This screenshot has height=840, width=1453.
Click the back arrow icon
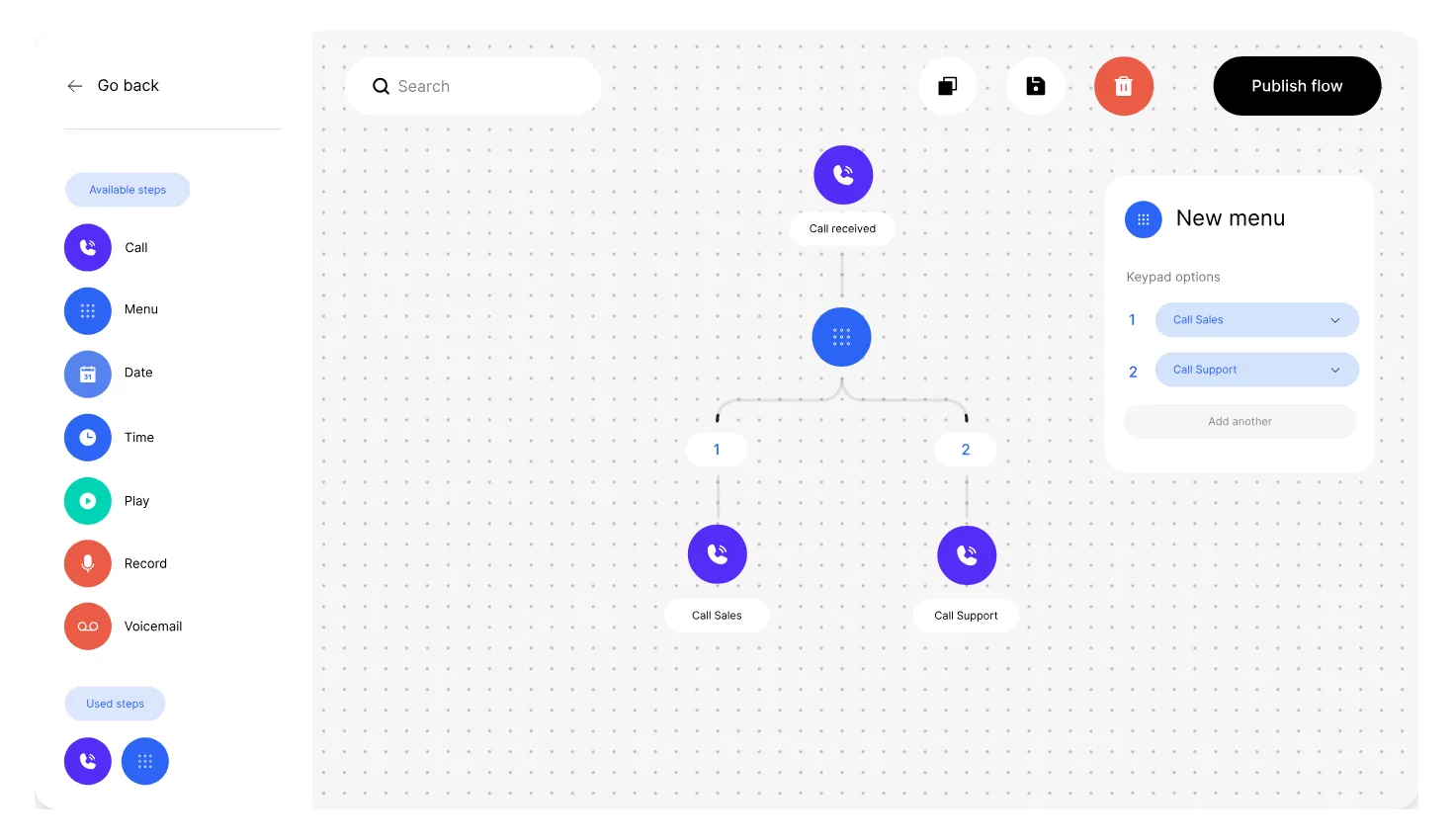click(x=75, y=86)
